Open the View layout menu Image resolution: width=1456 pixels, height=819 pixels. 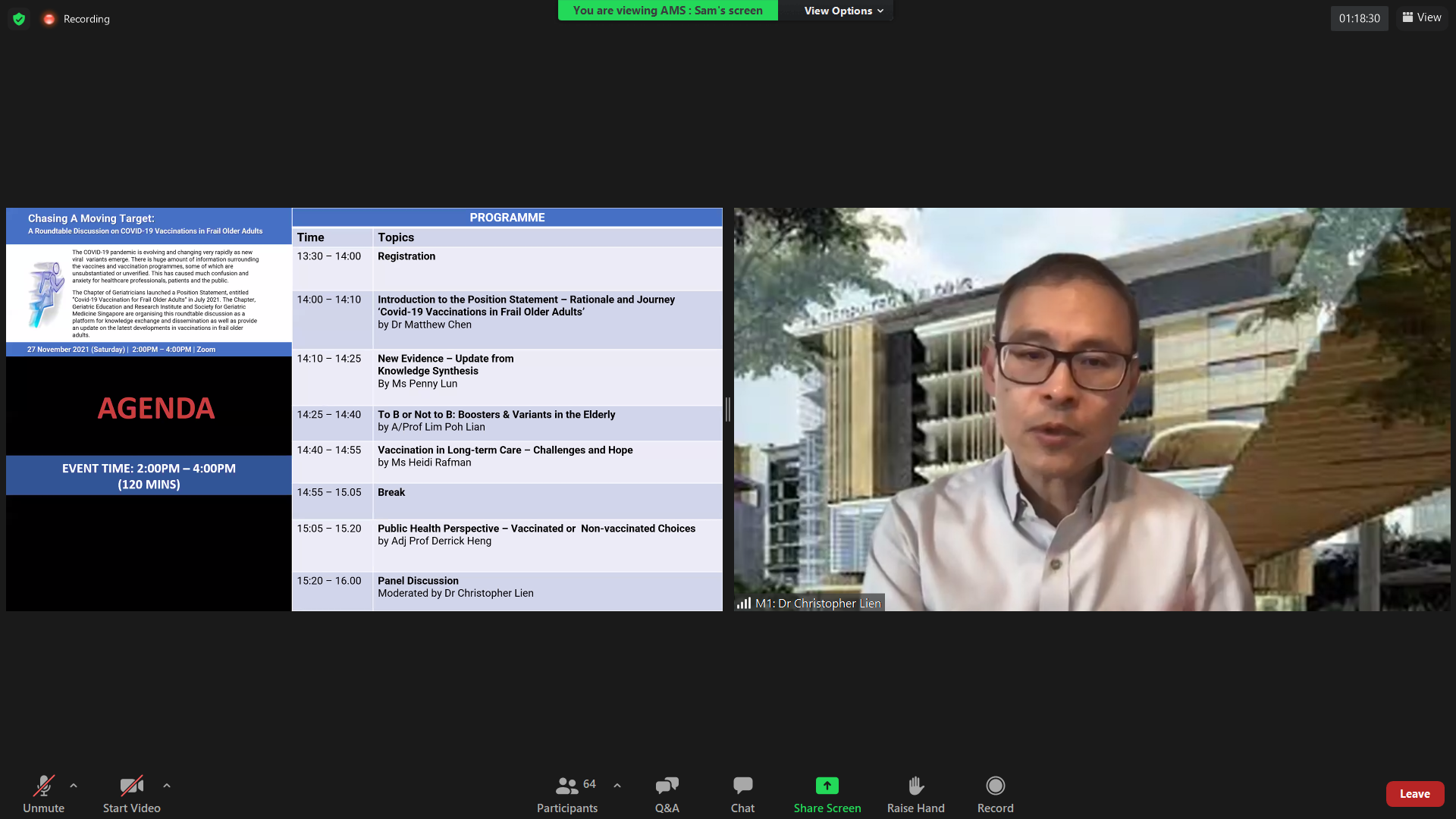(x=1422, y=17)
